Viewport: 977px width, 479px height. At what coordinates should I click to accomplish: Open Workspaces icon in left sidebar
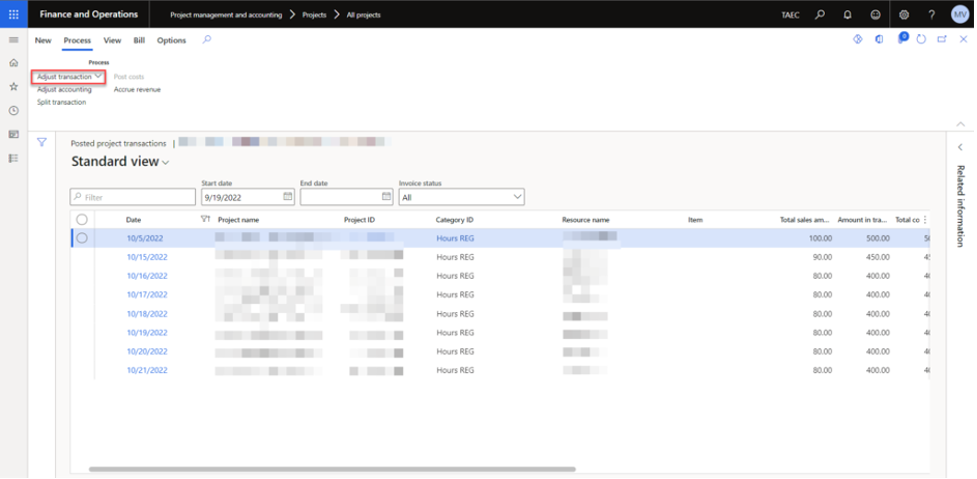(13, 134)
